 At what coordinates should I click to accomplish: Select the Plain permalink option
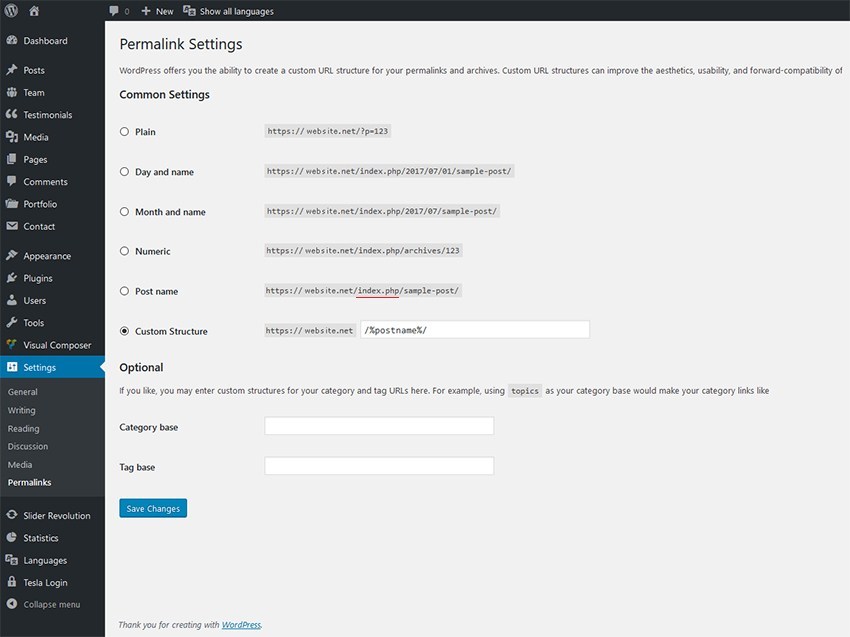[124, 131]
